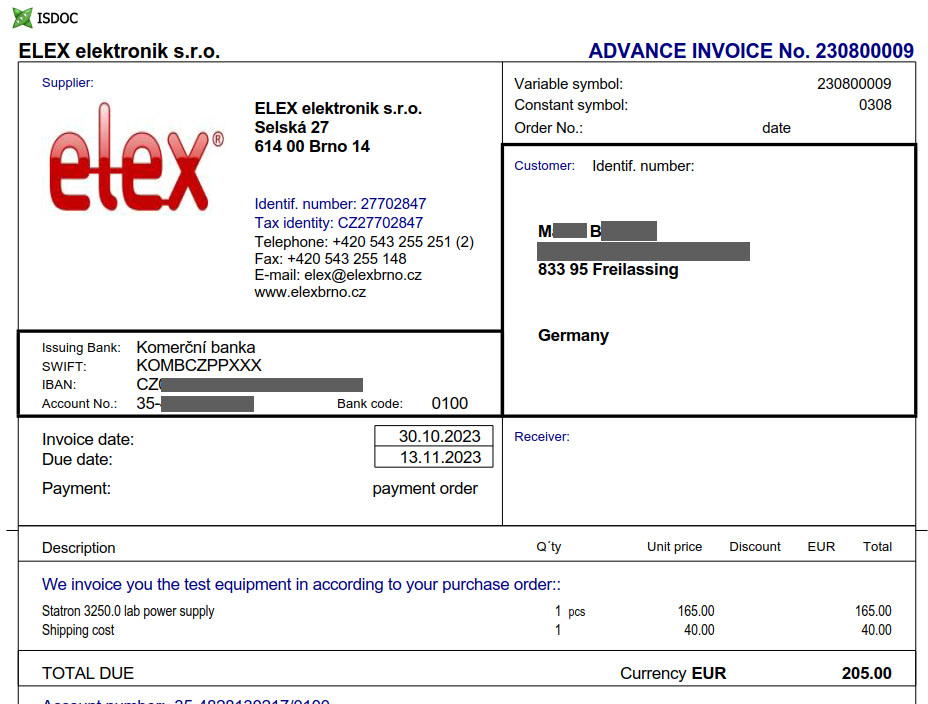Click the Fax number +420 543 255 148
928x704 pixels.
click(347, 259)
